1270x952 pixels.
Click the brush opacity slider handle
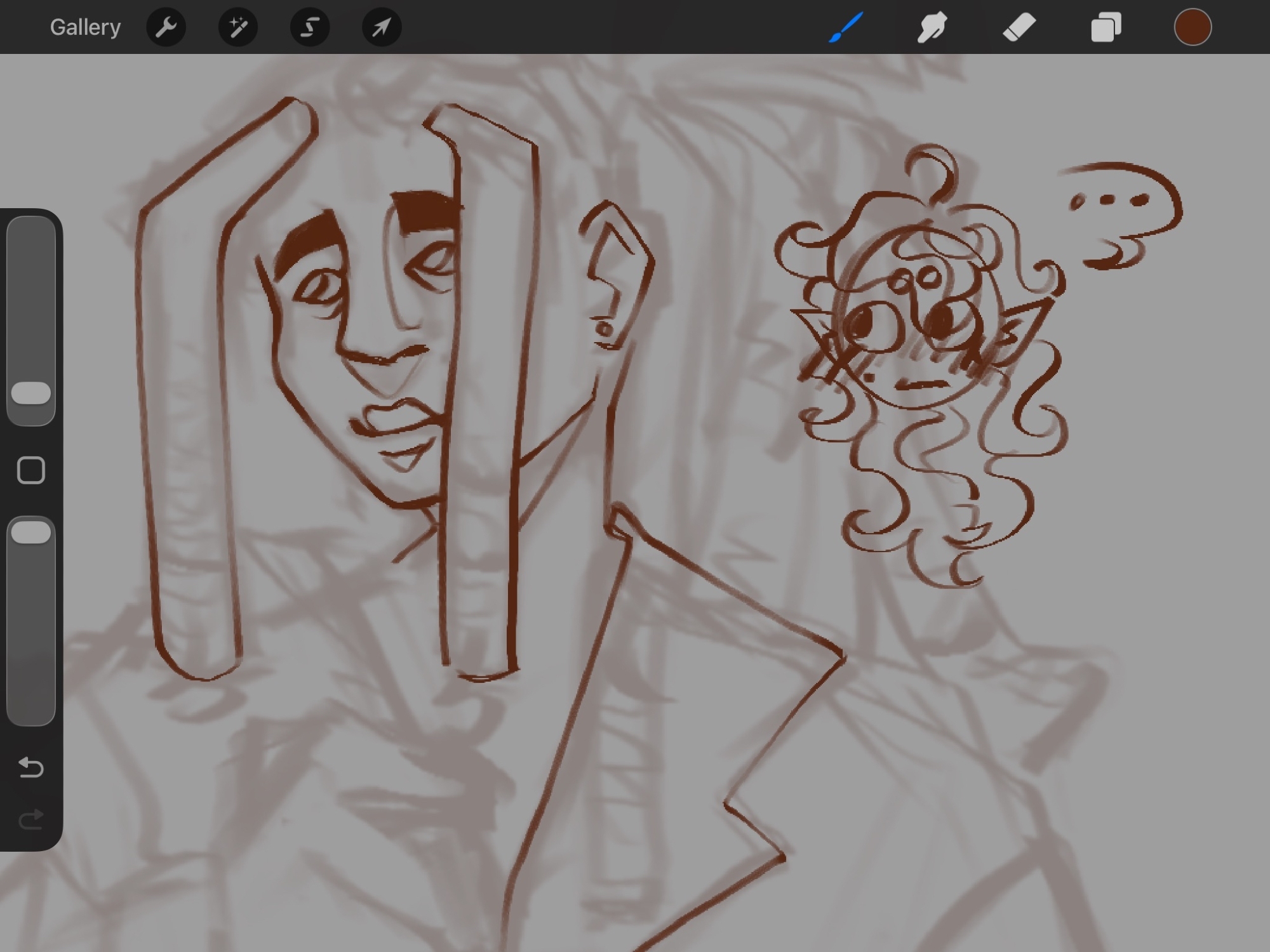point(31,532)
